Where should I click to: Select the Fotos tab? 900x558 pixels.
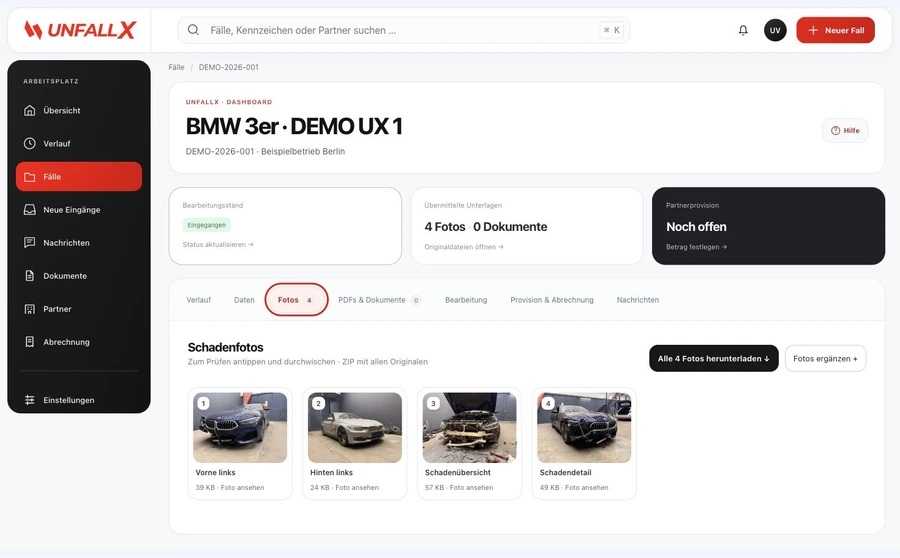click(296, 300)
